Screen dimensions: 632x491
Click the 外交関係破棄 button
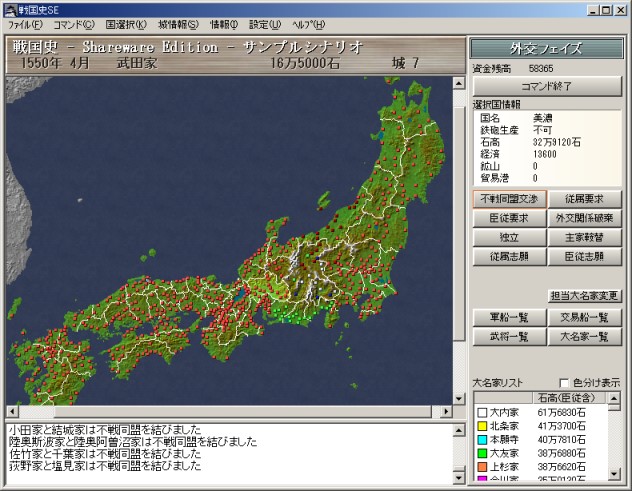(x=584, y=218)
